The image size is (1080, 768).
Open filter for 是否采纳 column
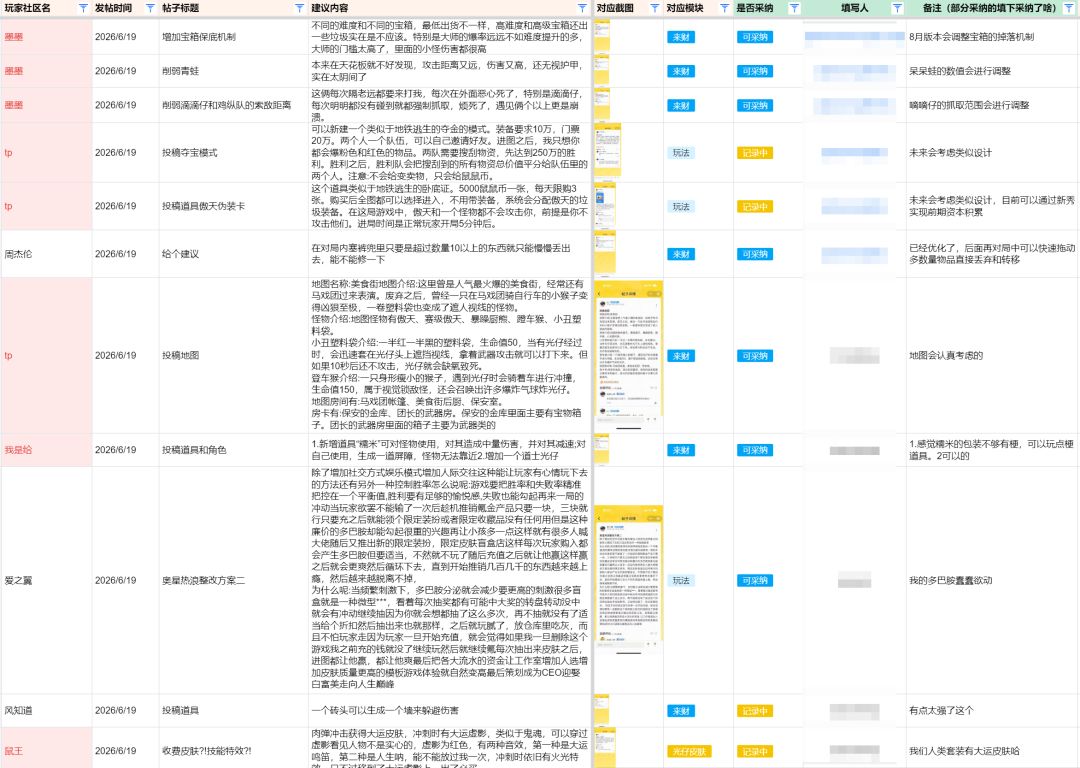pyautogui.click(x=794, y=8)
